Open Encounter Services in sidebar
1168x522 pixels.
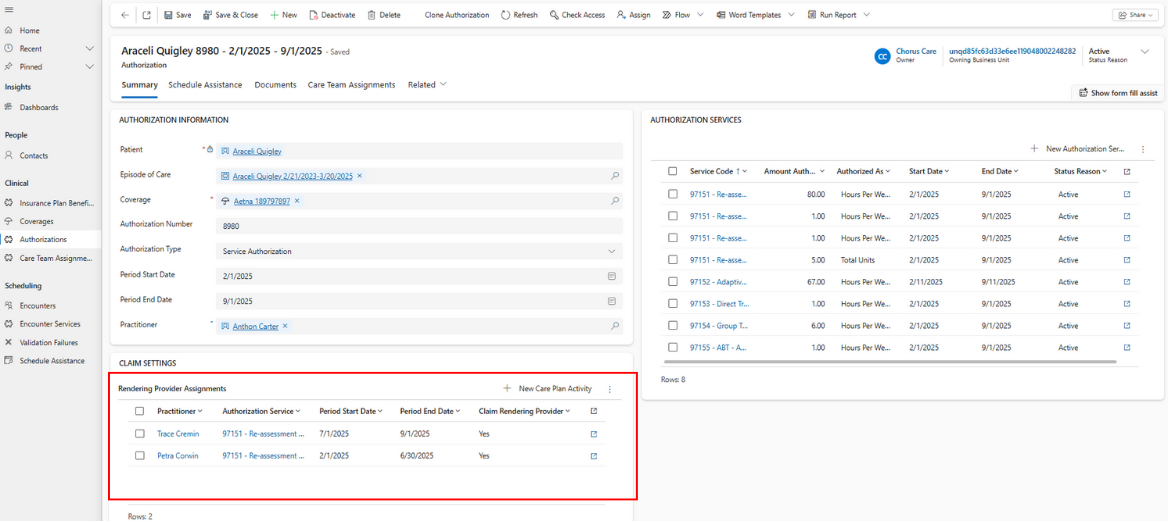coord(50,324)
